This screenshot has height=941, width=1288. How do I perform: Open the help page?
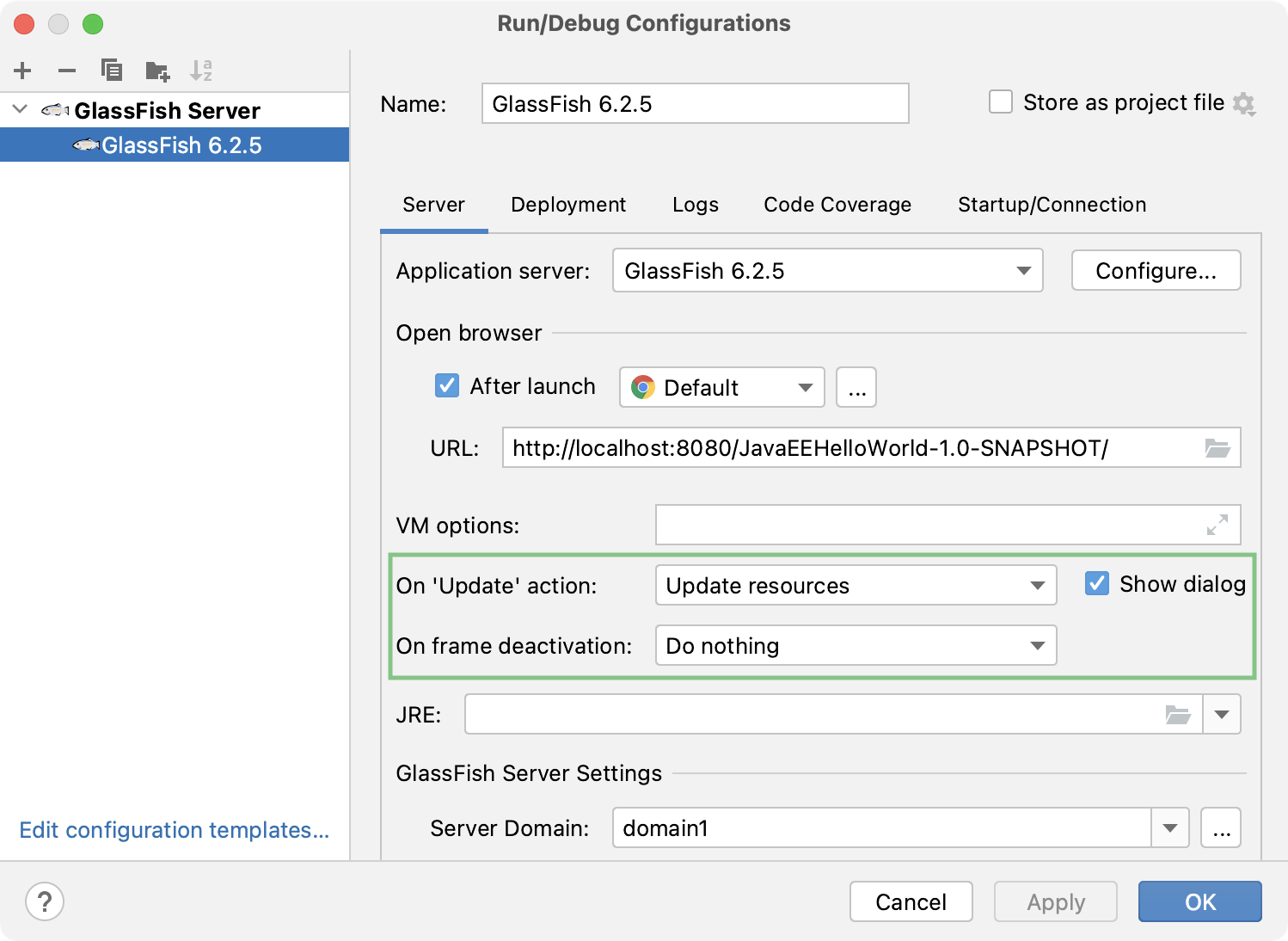click(x=45, y=901)
